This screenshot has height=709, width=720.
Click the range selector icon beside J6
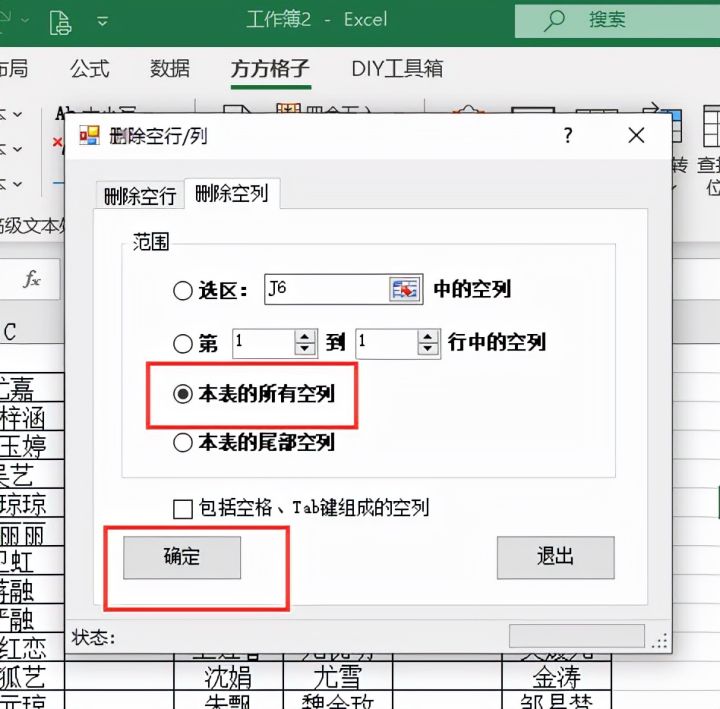(405, 289)
